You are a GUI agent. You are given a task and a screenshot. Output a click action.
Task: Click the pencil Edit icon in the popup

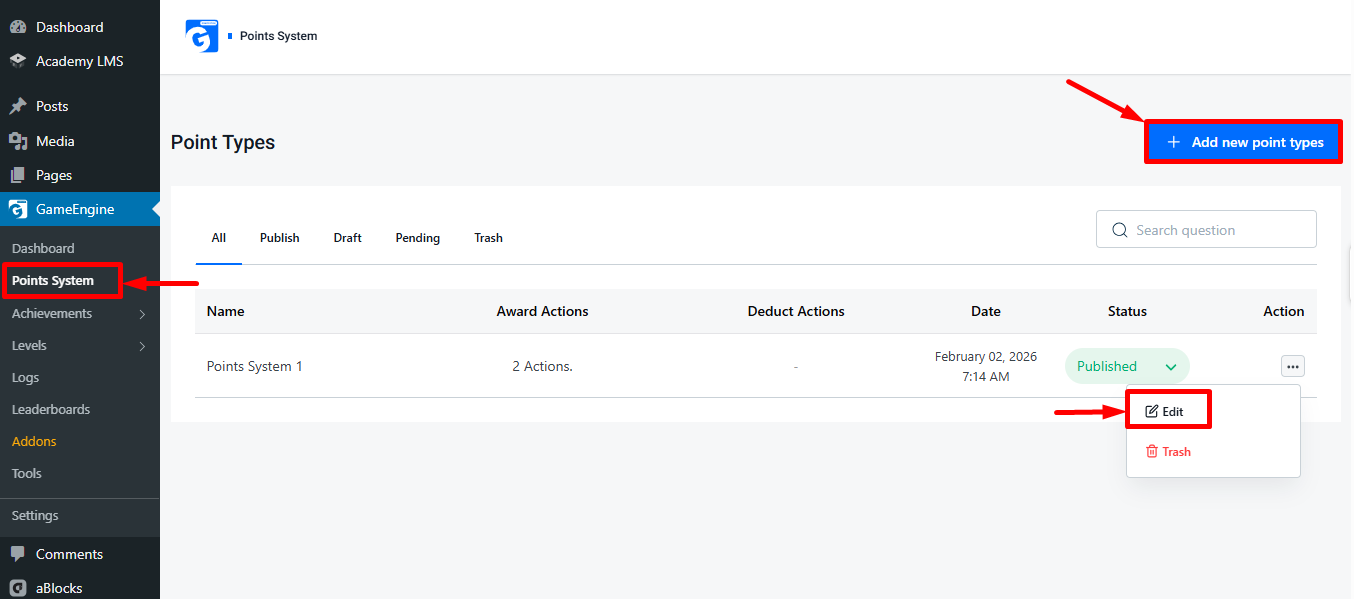[1152, 411]
